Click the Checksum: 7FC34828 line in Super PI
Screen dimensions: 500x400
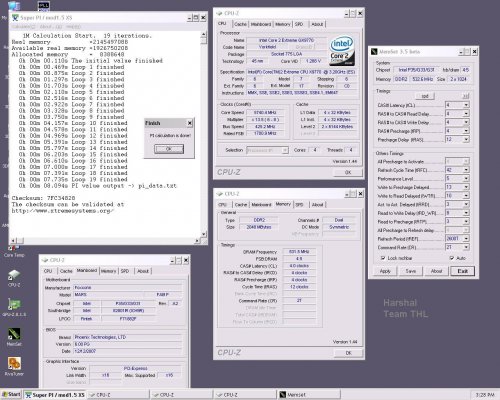[x=43, y=198]
